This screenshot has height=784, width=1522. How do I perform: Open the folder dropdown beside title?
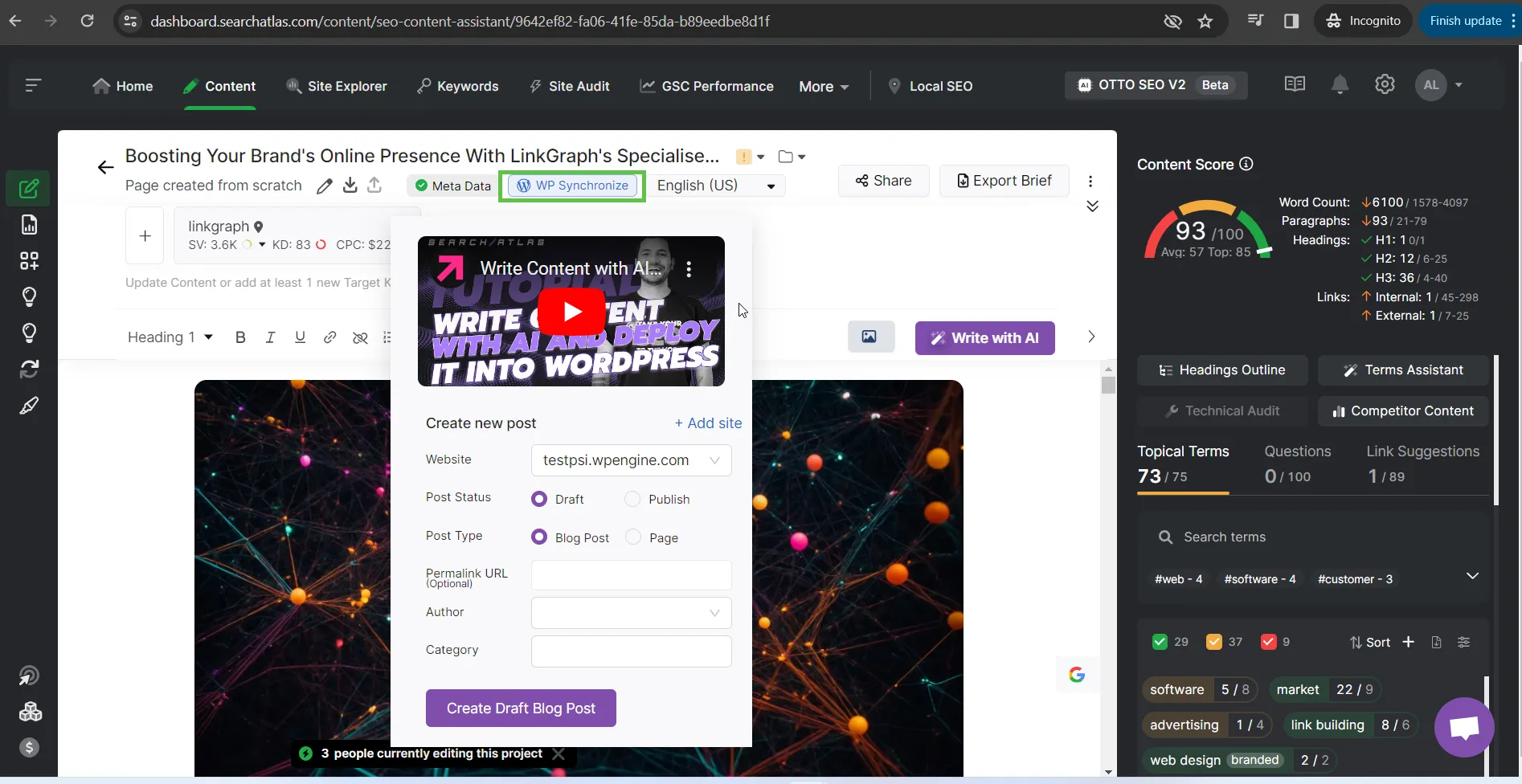click(792, 157)
